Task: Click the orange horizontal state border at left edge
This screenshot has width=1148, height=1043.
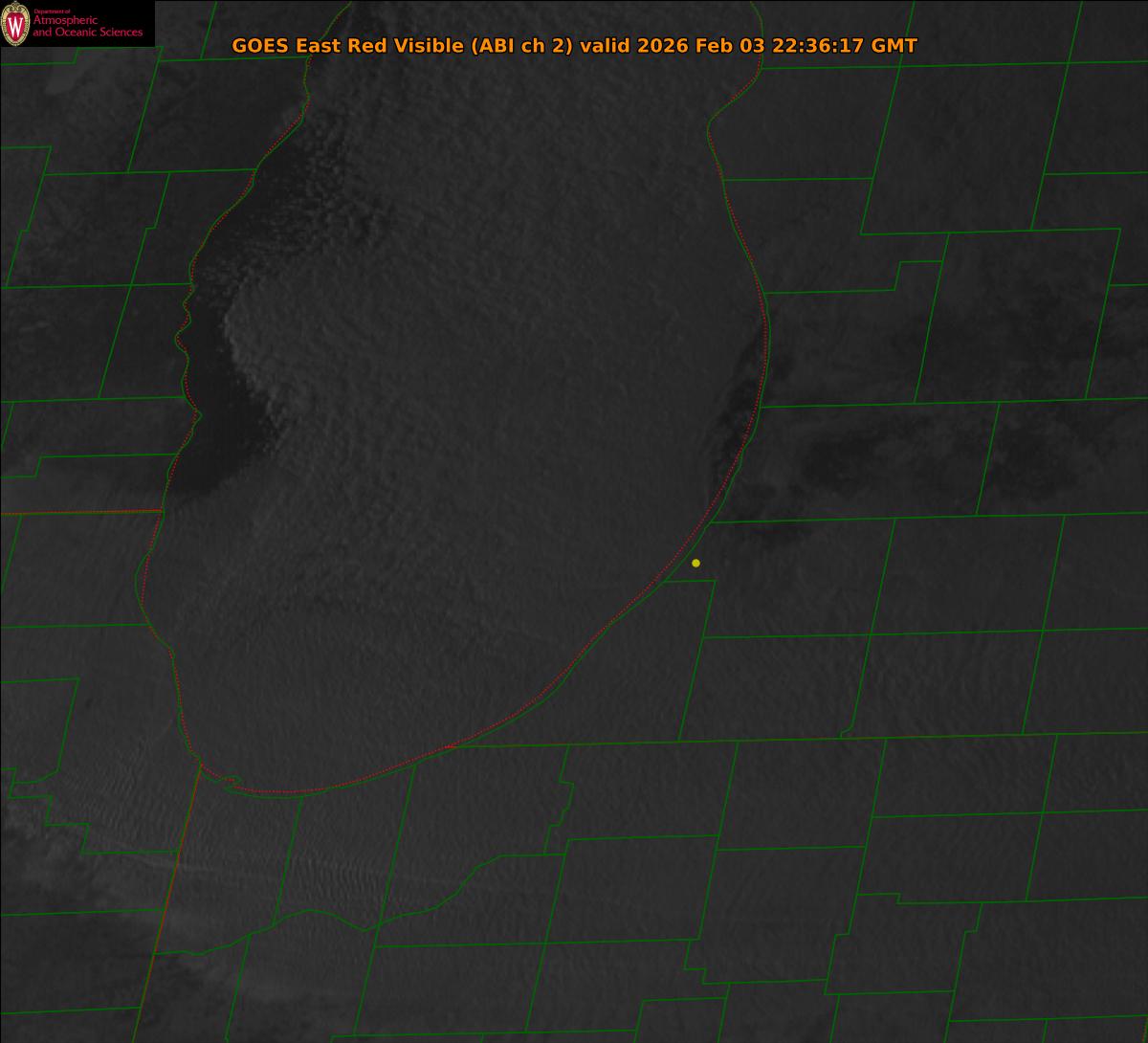Action: tap(77, 513)
